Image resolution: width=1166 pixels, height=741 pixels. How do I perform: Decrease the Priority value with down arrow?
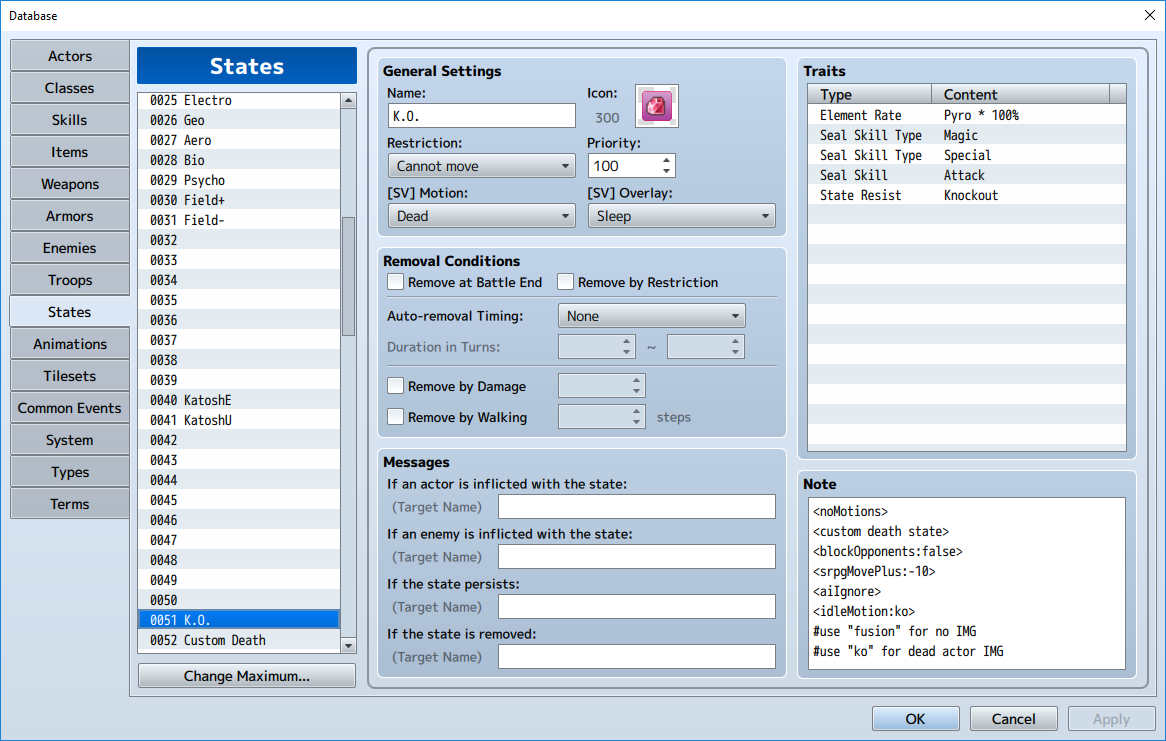click(666, 171)
